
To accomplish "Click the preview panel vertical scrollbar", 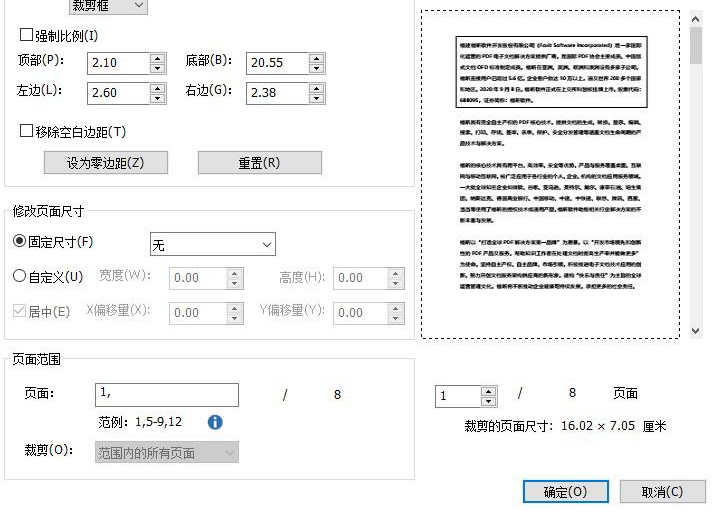I will pyautogui.click(x=696, y=180).
